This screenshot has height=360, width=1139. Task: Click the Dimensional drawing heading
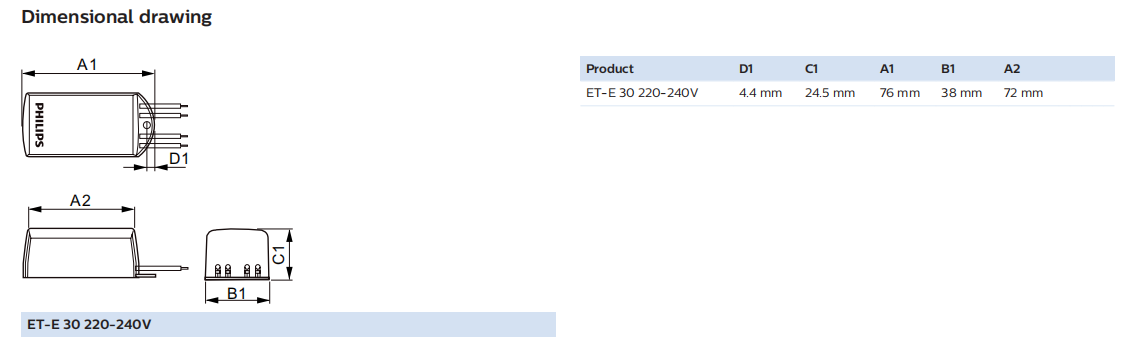coord(116,17)
